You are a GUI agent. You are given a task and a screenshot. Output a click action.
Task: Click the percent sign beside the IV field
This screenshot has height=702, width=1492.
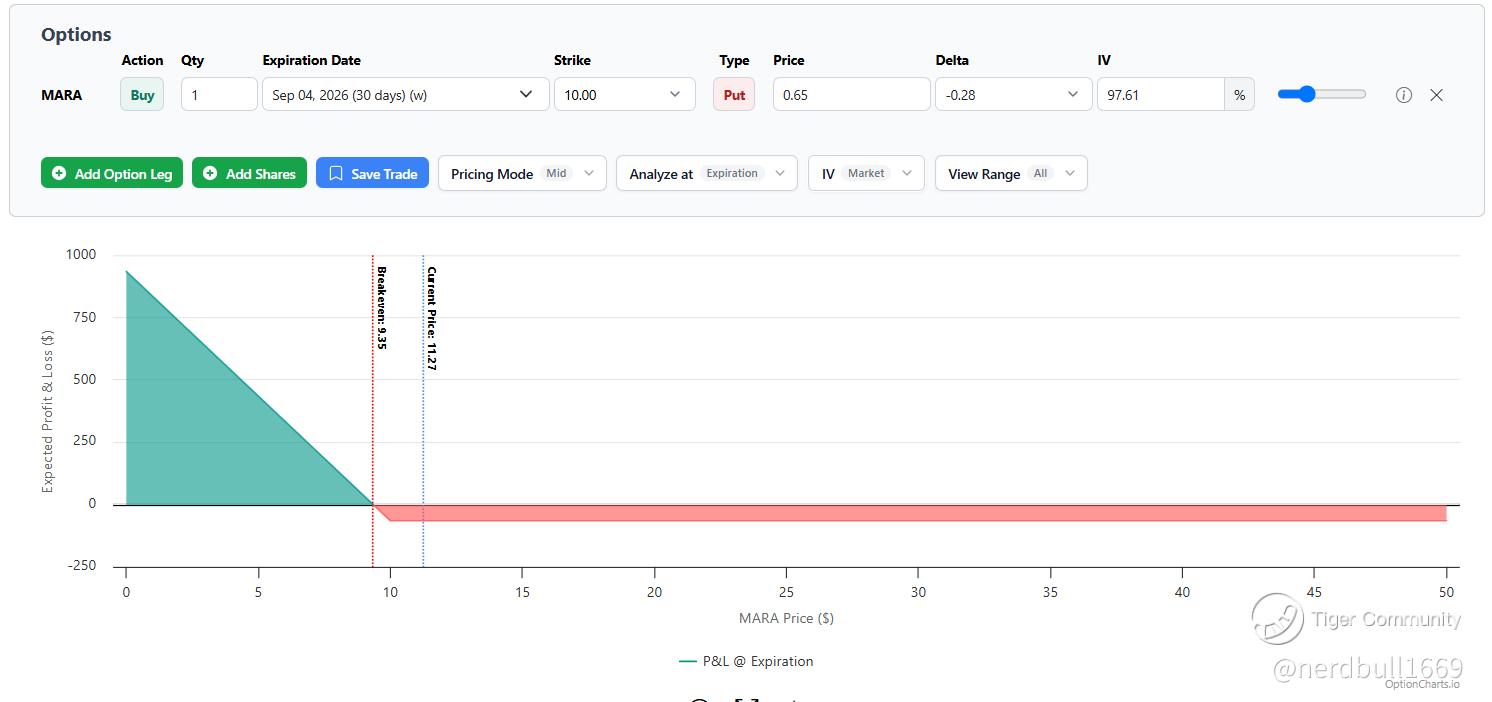pos(1239,95)
